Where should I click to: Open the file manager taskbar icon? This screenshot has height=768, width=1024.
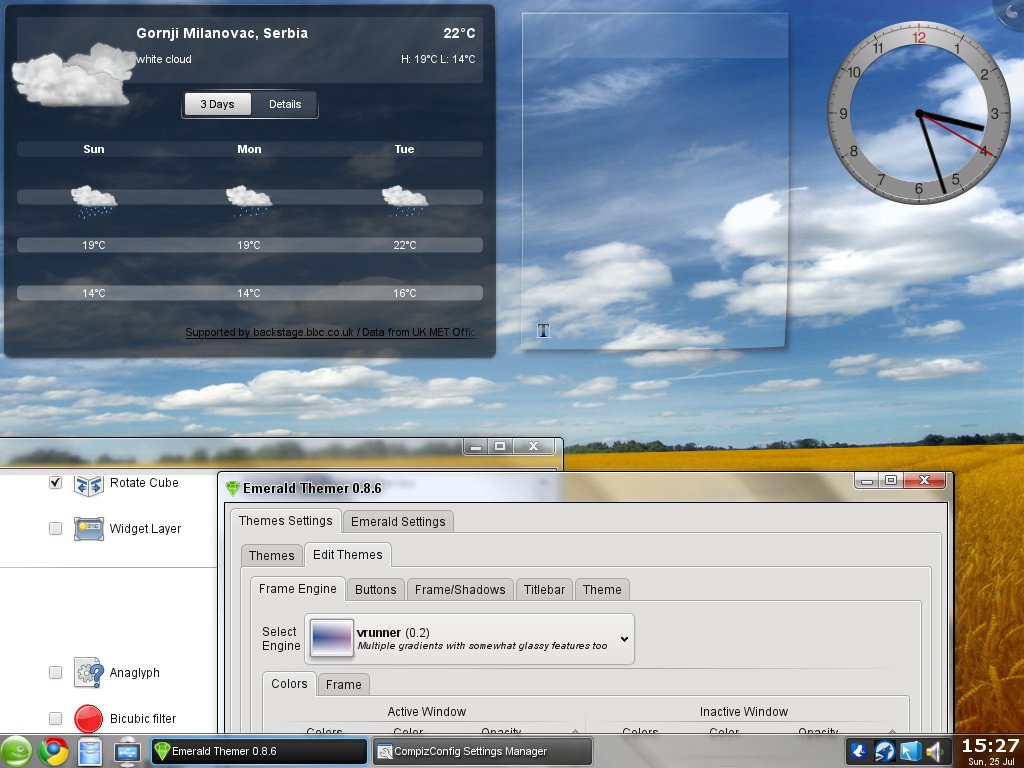90,752
